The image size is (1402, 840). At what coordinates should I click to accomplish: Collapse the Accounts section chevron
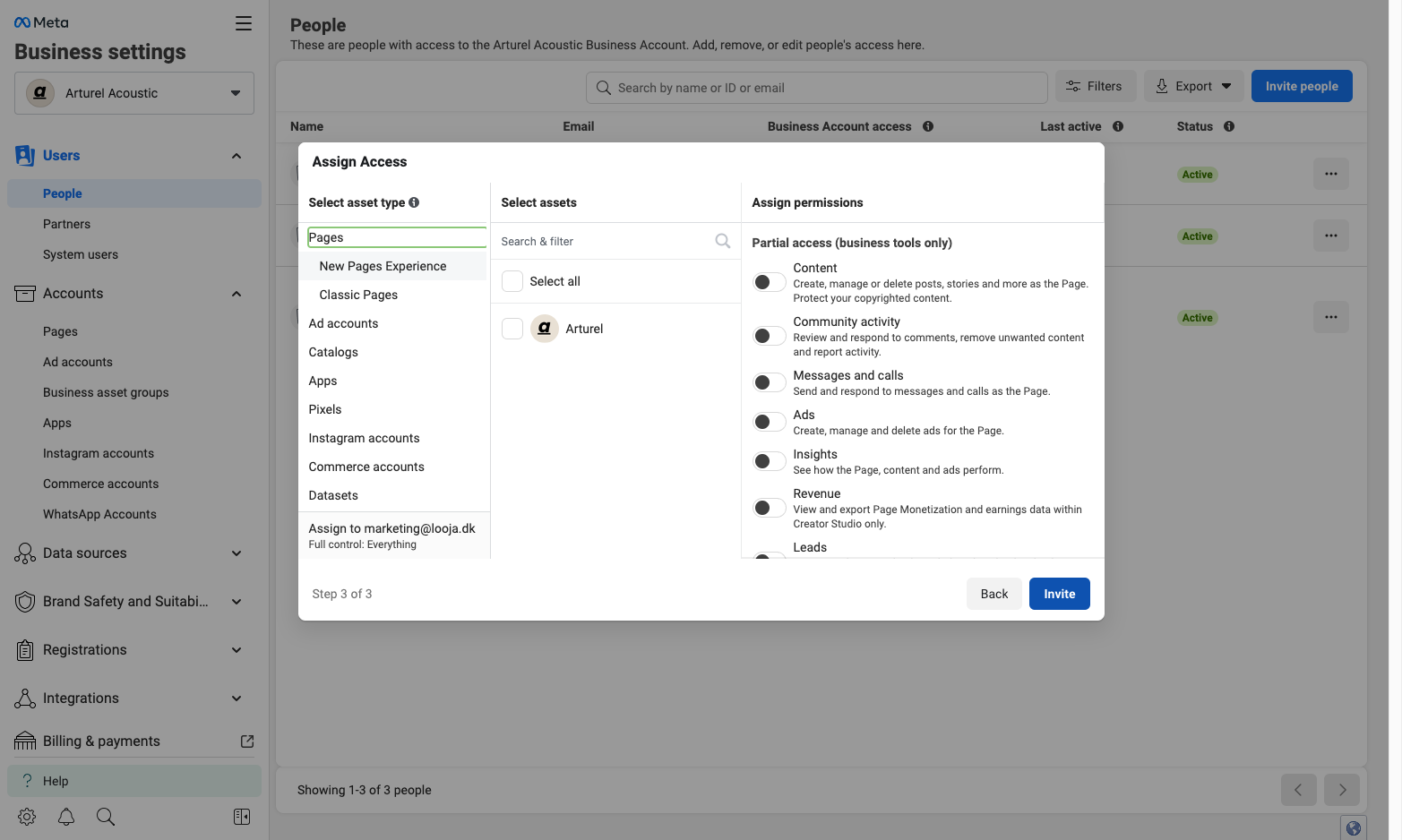[x=237, y=294]
